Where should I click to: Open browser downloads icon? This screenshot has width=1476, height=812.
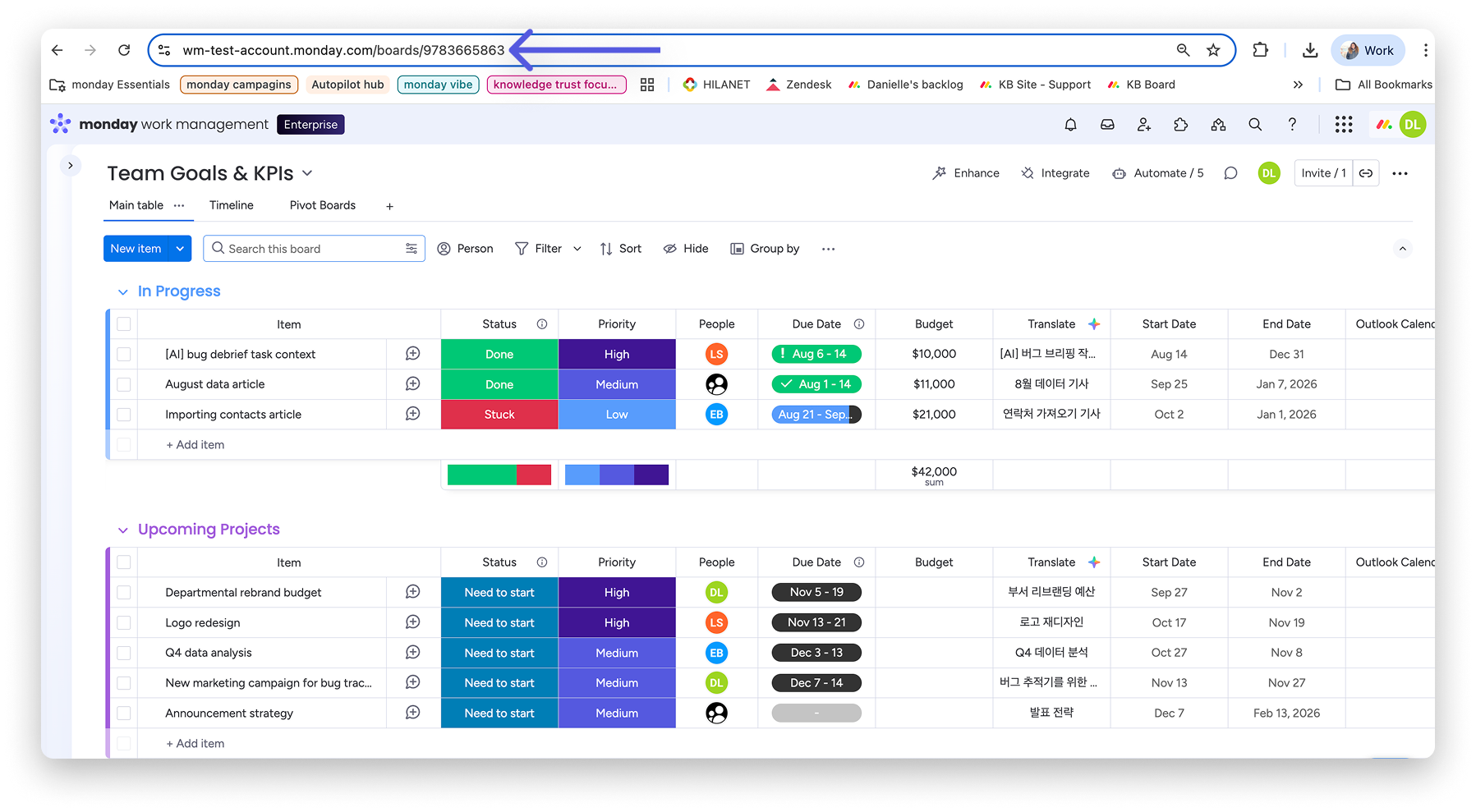tap(1310, 50)
